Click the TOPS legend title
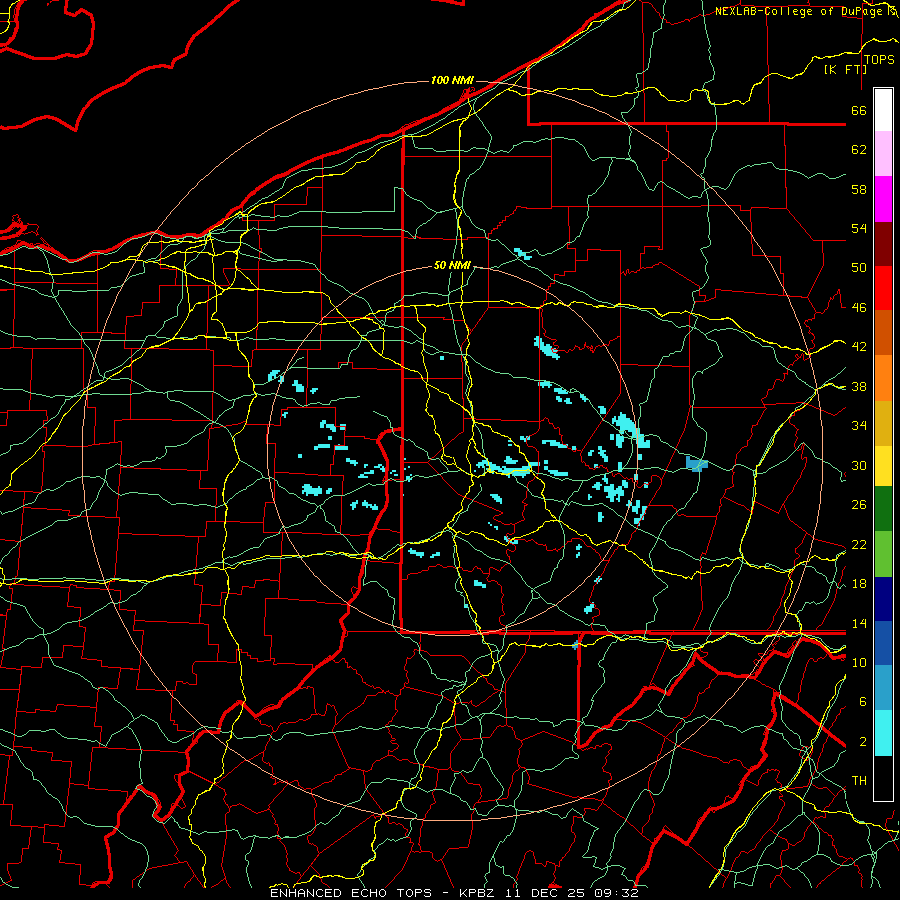Viewport: 900px width, 900px height. click(879, 59)
